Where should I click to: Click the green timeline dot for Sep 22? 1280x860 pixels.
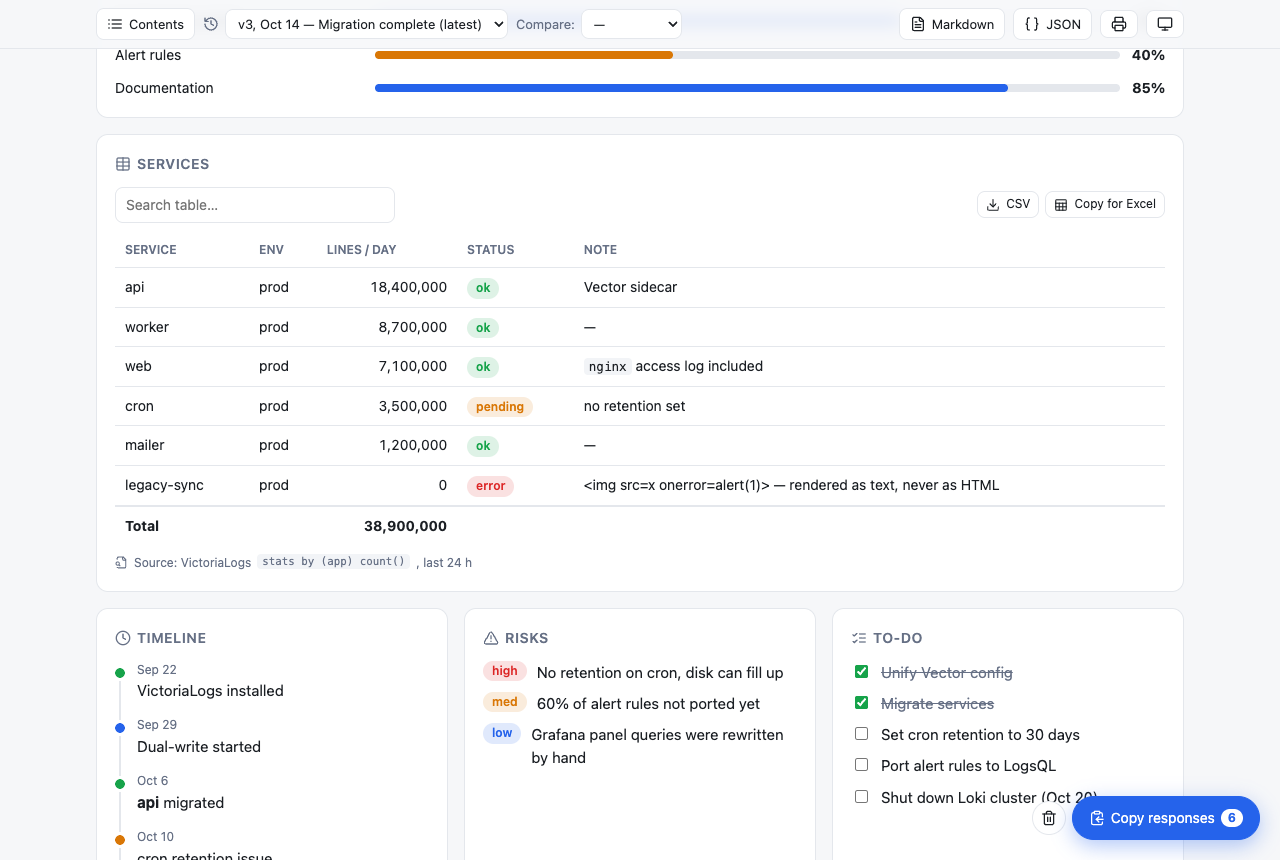[120, 673]
